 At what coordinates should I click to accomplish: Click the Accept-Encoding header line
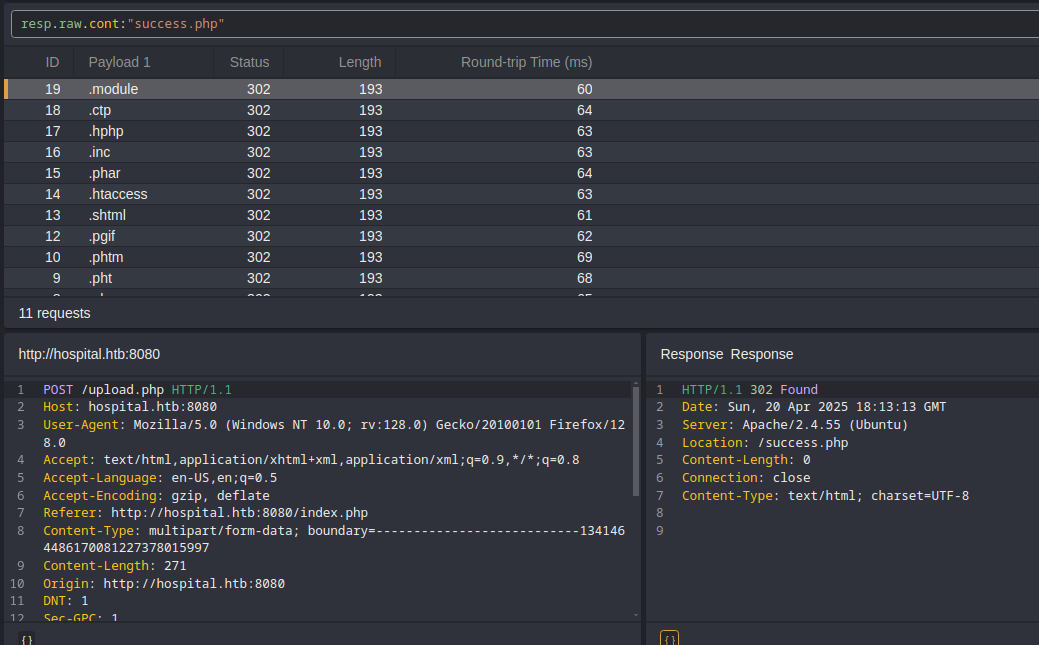[x=156, y=496]
